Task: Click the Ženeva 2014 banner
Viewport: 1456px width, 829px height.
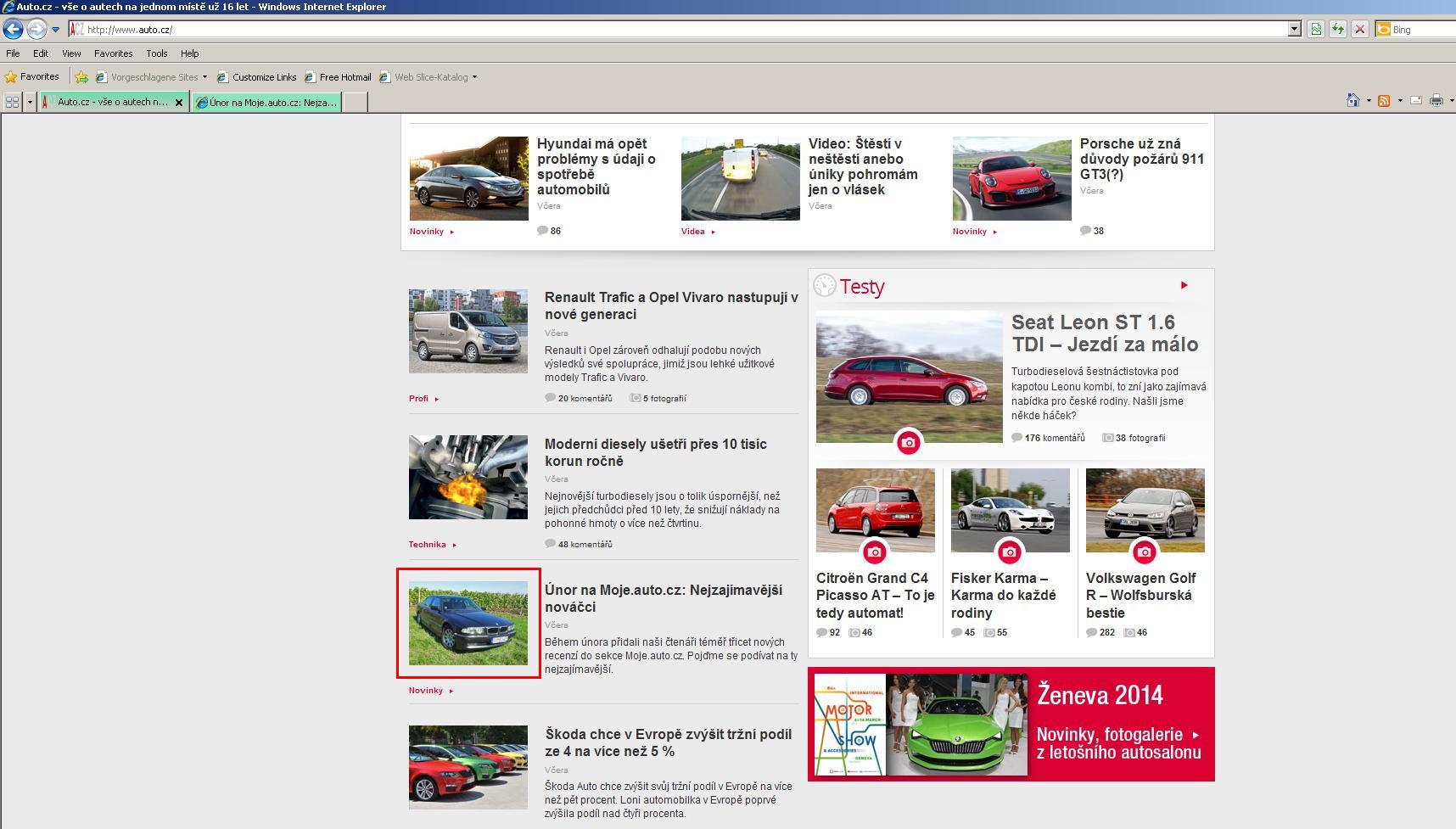Action: pyautogui.click(x=1011, y=724)
